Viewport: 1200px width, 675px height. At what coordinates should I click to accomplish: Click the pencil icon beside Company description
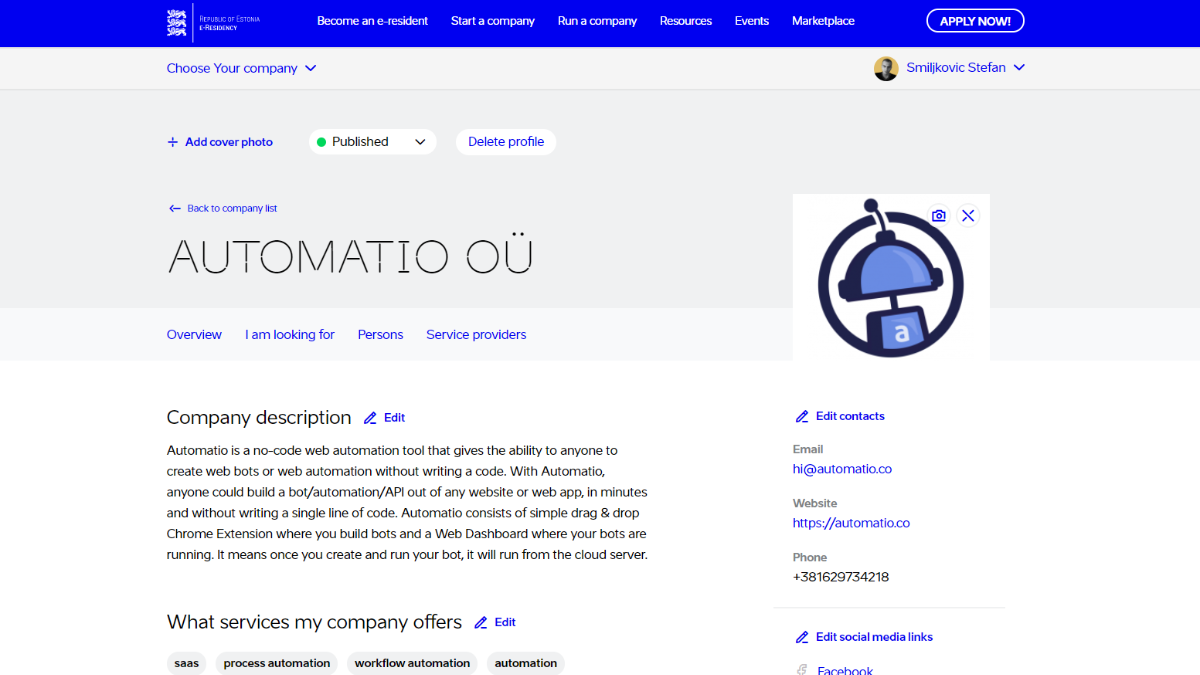[370, 418]
